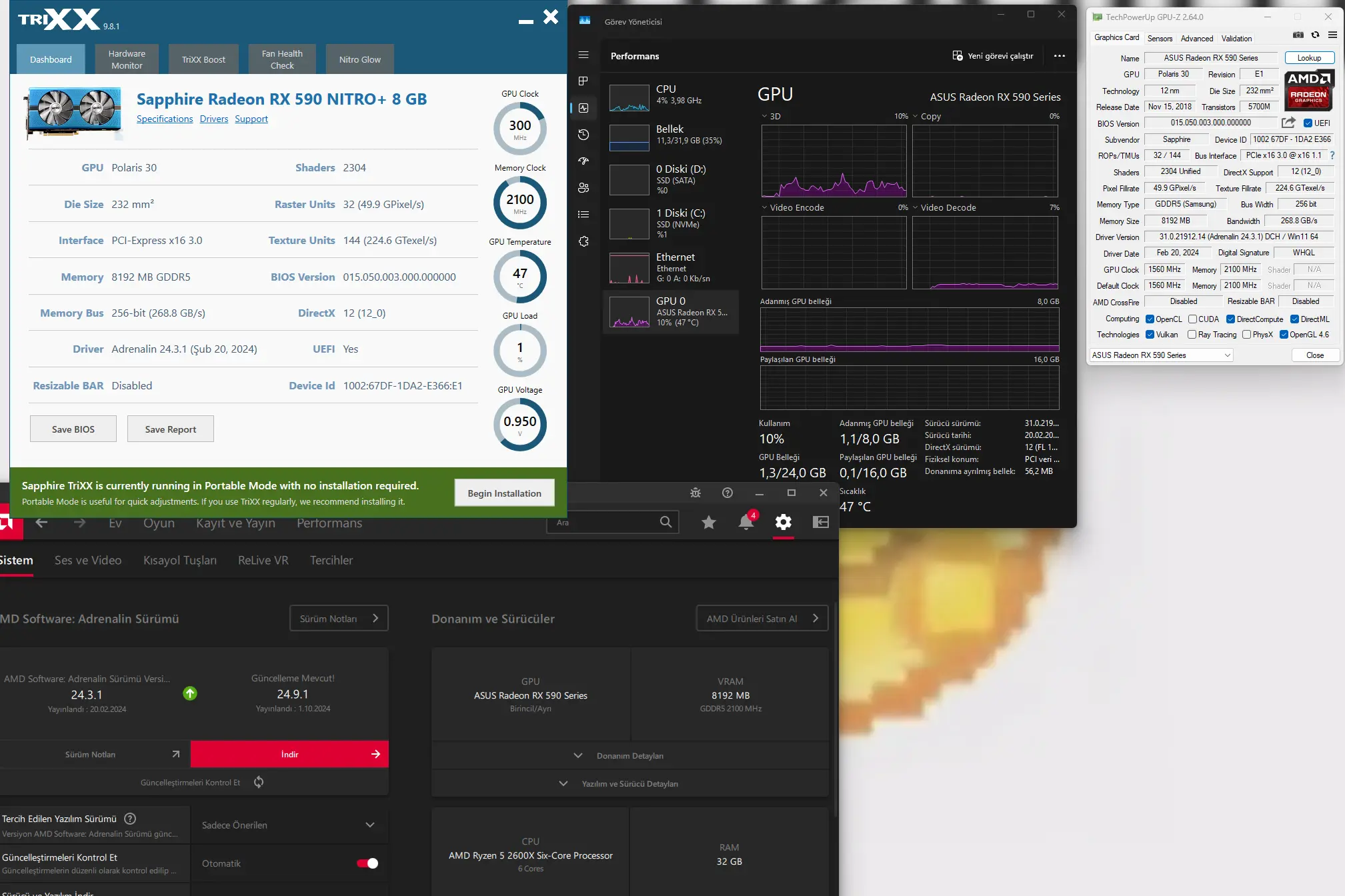This screenshot has height=896, width=1345.
Task: Open TriXX Boost tab
Action: (203, 59)
